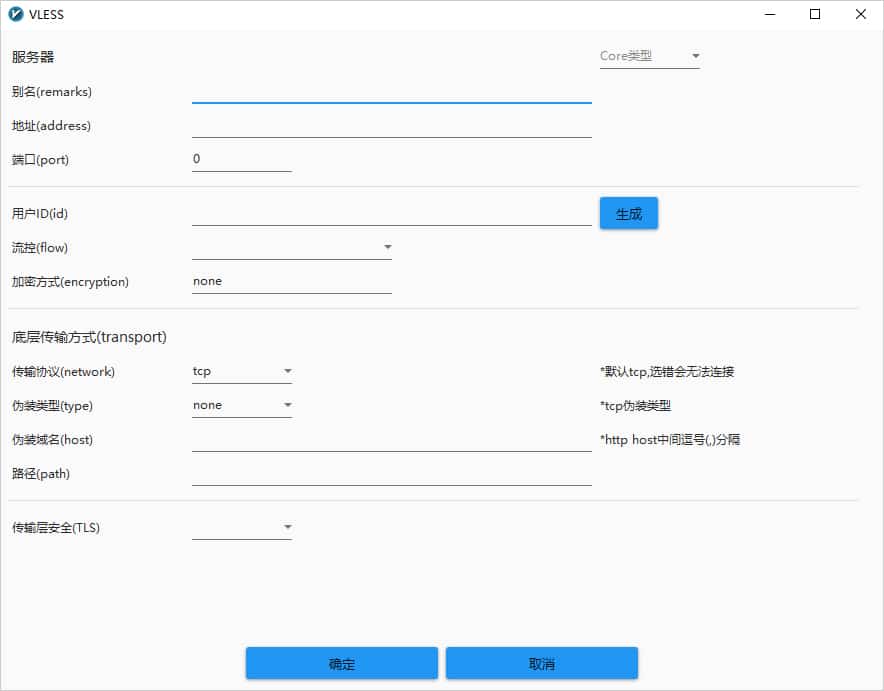Click the 别名(remarks) input field
This screenshot has width=884, height=691.
(390, 97)
